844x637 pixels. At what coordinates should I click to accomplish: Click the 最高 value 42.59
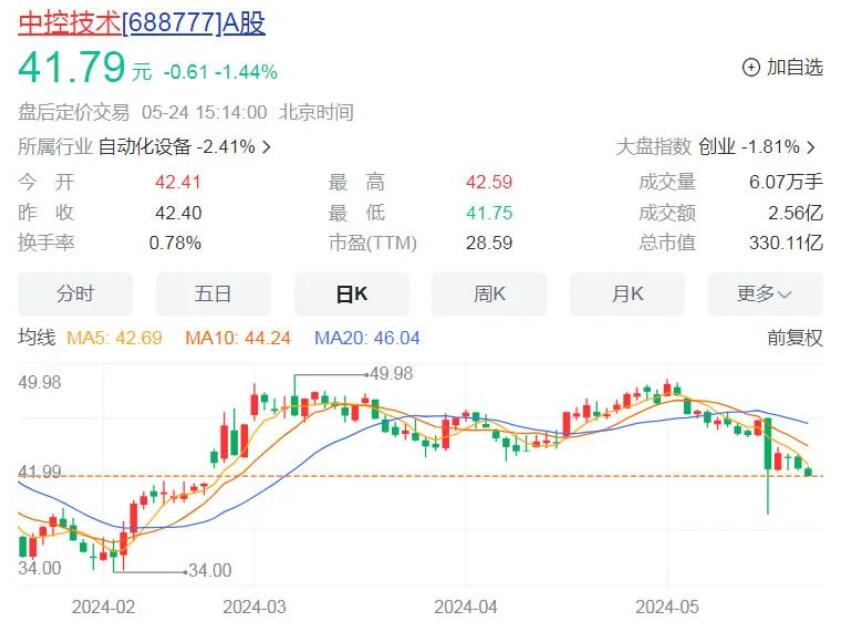(489, 182)
